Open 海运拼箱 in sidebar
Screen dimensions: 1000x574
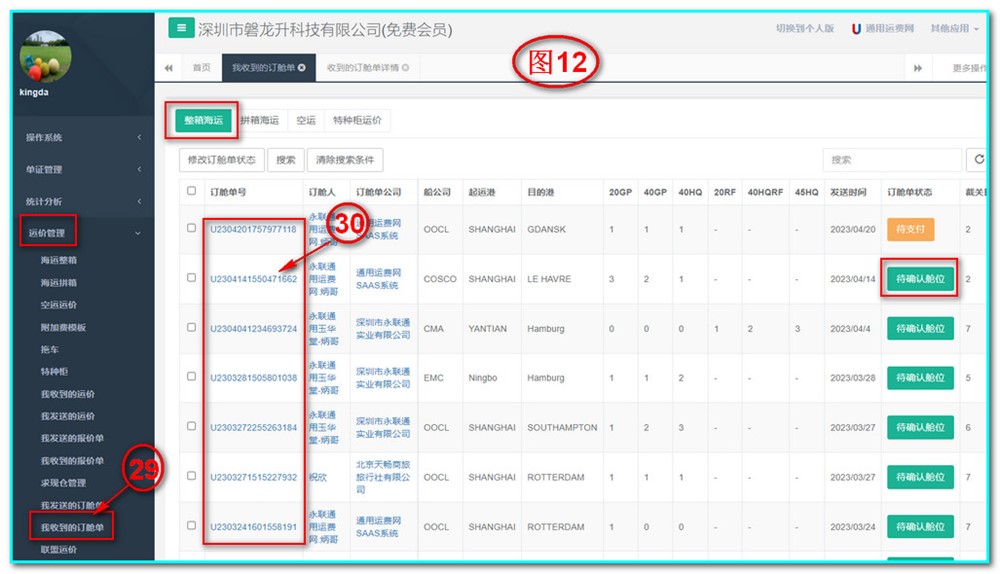59,283
